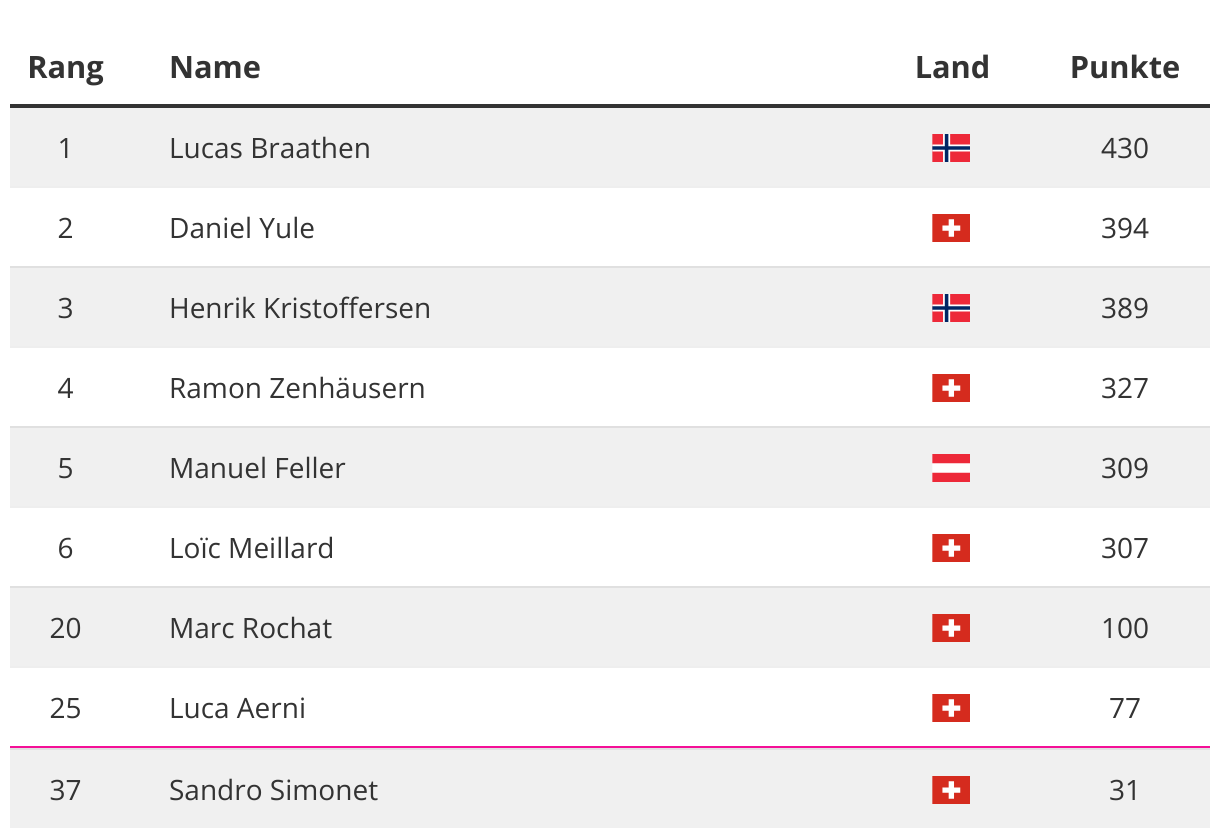The height and width of the screenshot is (838, 1220).
Task: Click on Manuel Feller's name
Action: [x=258, y=468]
